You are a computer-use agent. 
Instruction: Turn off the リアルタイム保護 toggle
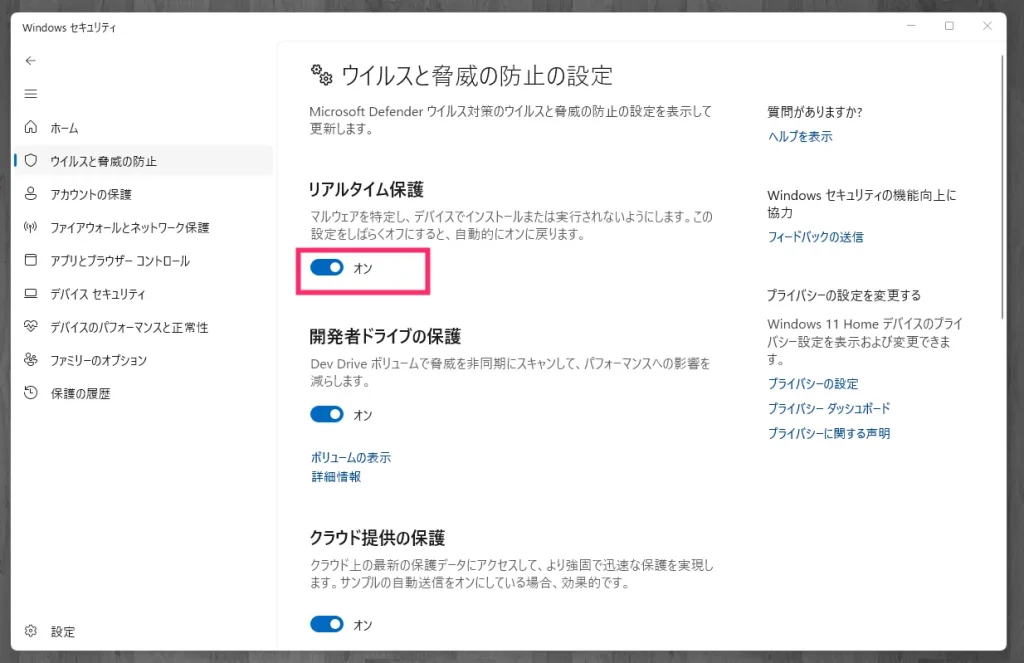(x=327, y=267)
